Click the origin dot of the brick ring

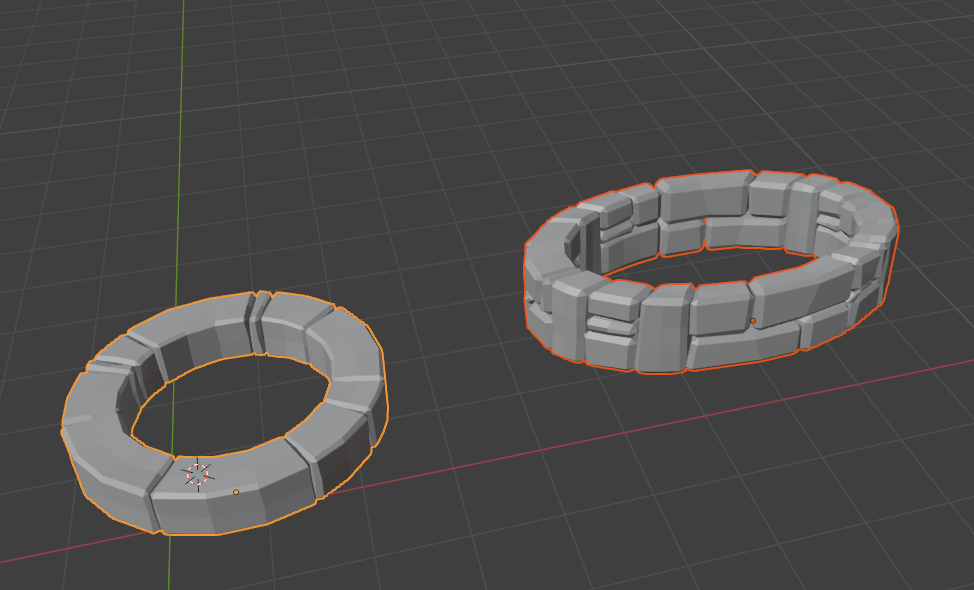tap(753, 321)
